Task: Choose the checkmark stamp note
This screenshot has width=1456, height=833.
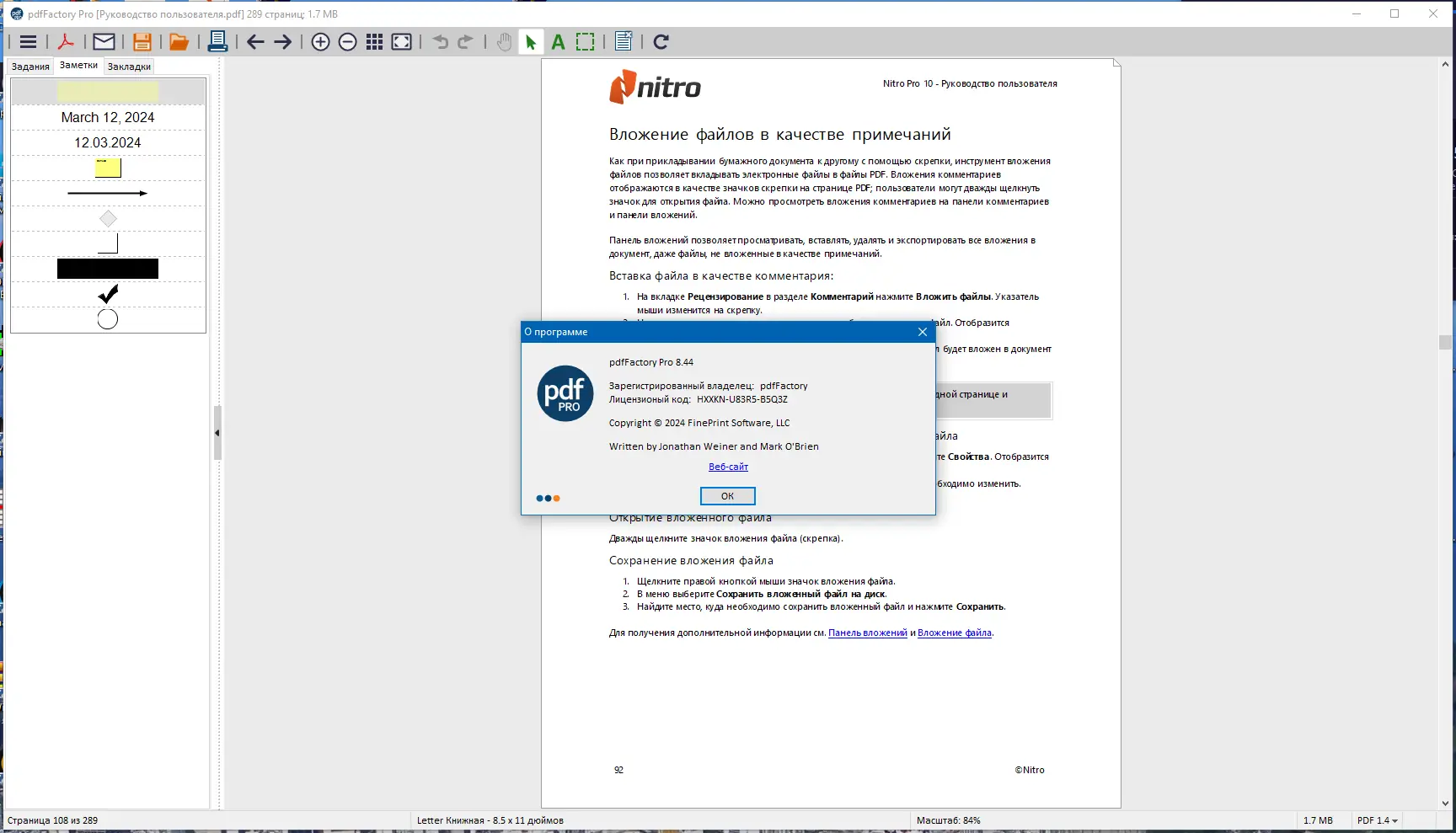Action: coord(108,294)
